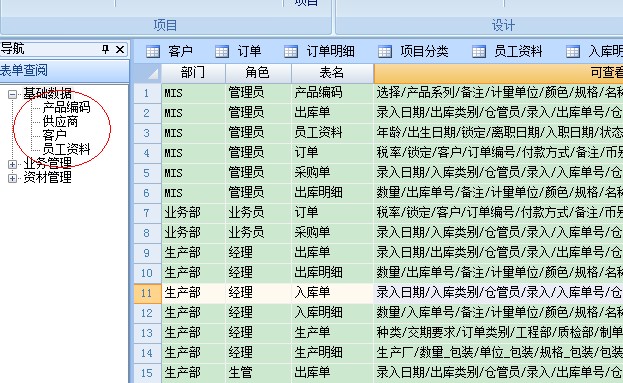Click the 角色 column header
The width and height of the screenshot is (623, 383).
pyautogui.click(x=258, y=73)
